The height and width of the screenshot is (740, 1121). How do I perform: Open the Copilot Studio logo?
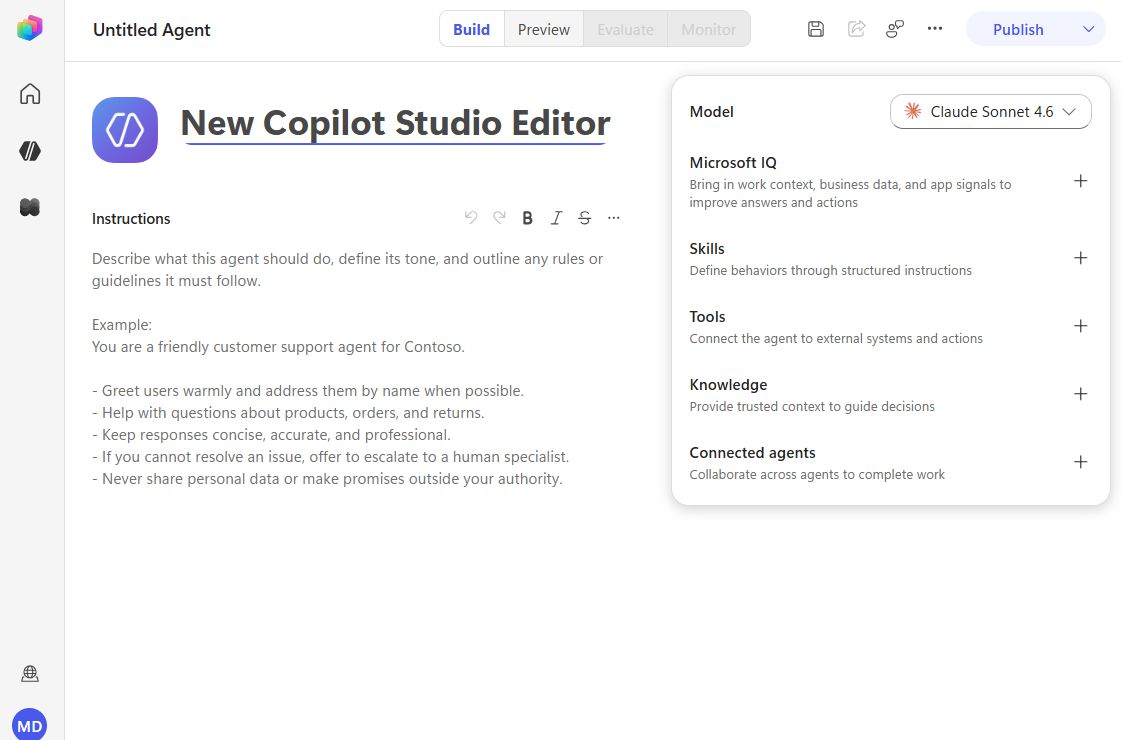pos(30,29)
